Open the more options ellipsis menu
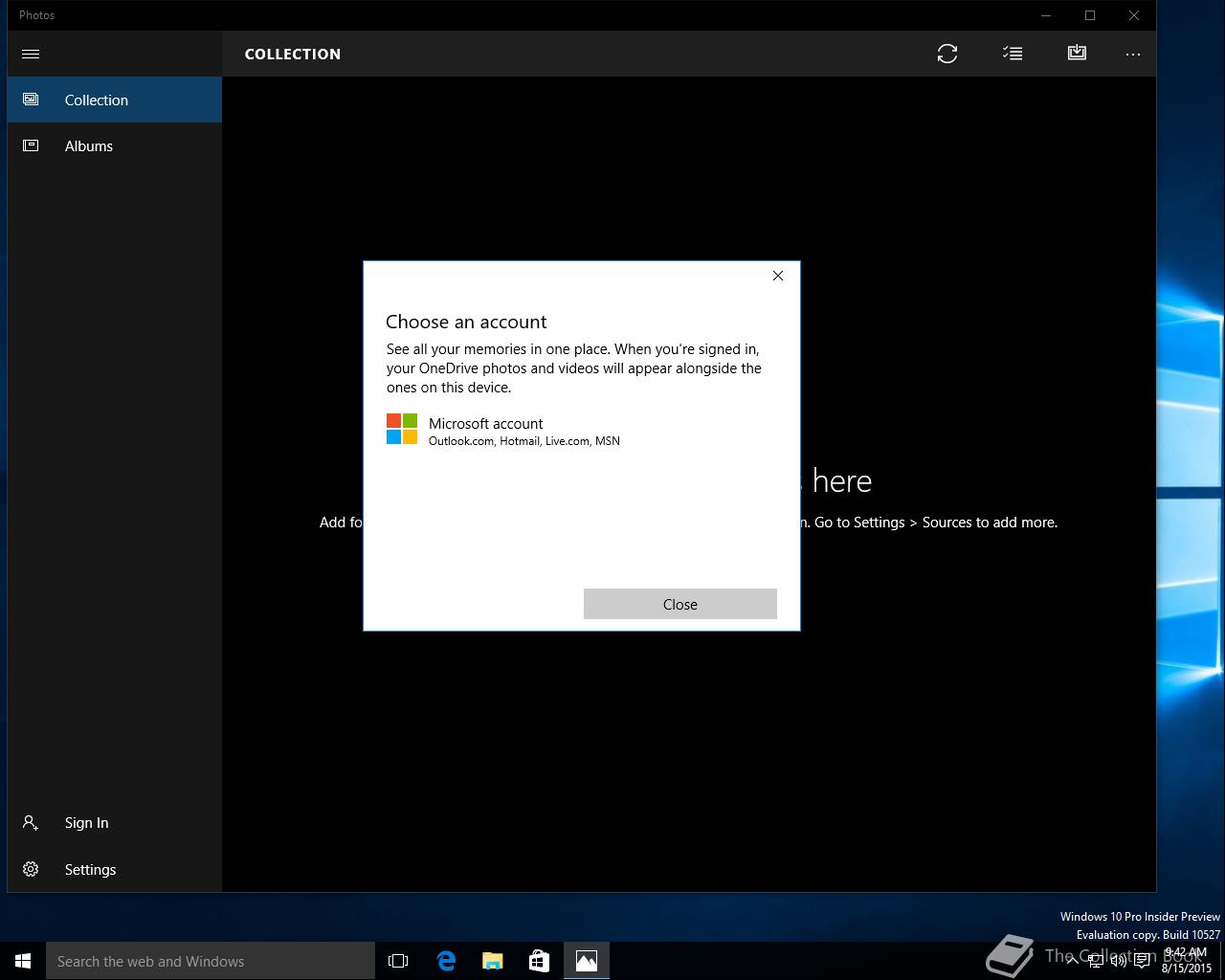 point(1133,54)
